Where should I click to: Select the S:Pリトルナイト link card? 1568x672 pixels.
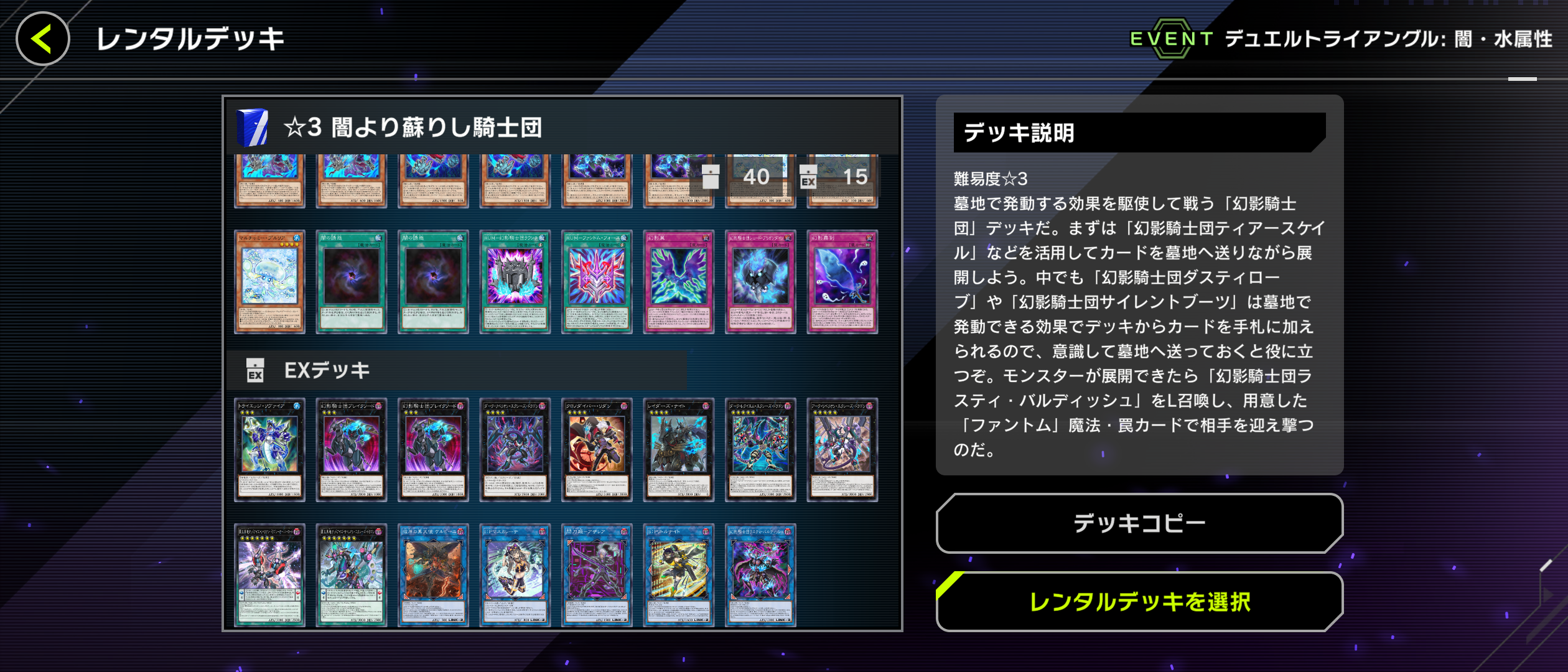[x=679, y=576]
